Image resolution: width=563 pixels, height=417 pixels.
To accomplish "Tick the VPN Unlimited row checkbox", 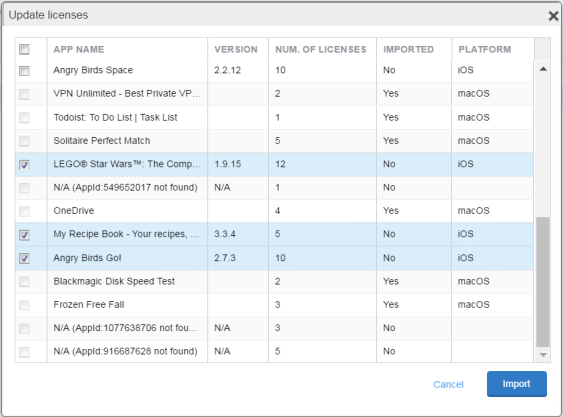I will (x=24, y=94).
